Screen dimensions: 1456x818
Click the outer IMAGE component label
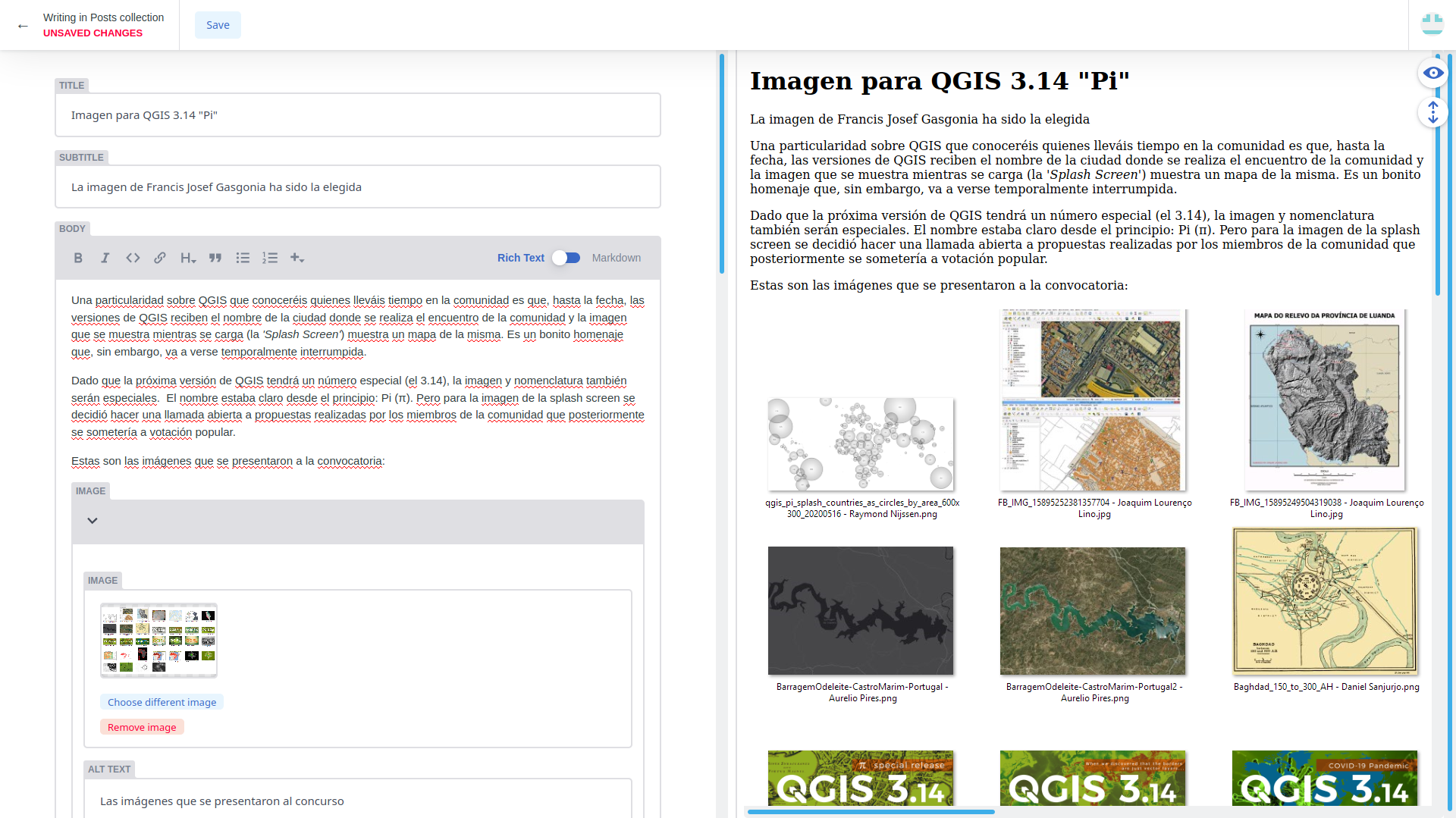click(x=90, y=491)
